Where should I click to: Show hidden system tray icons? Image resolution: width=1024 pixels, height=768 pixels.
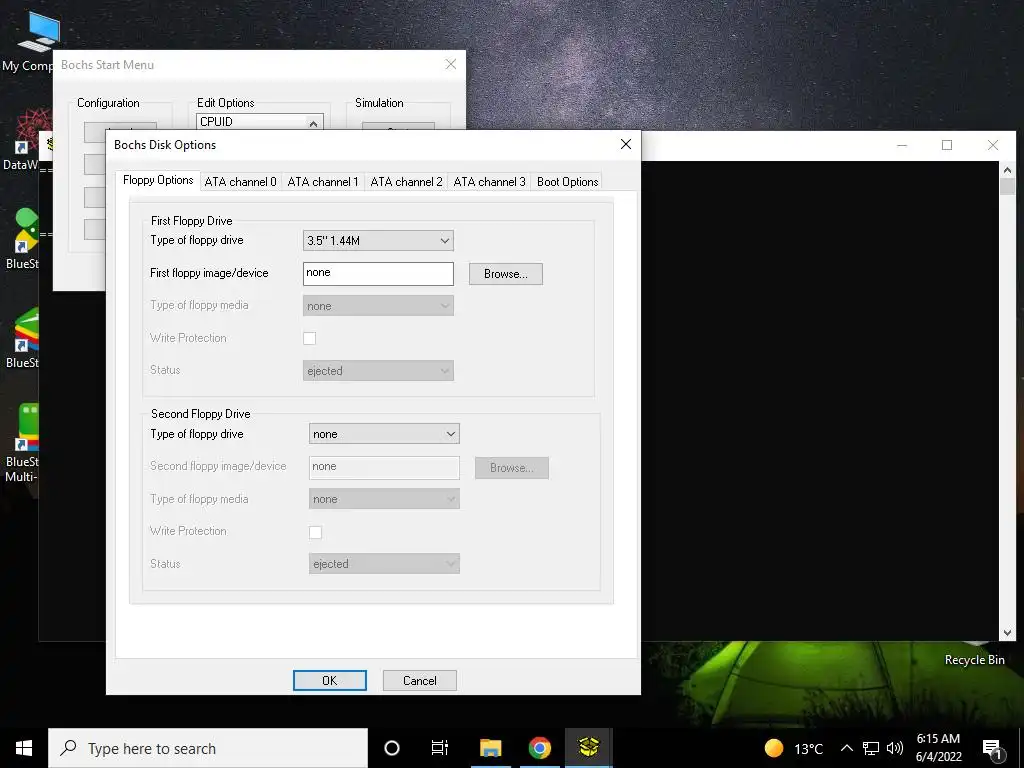[846, 748]
